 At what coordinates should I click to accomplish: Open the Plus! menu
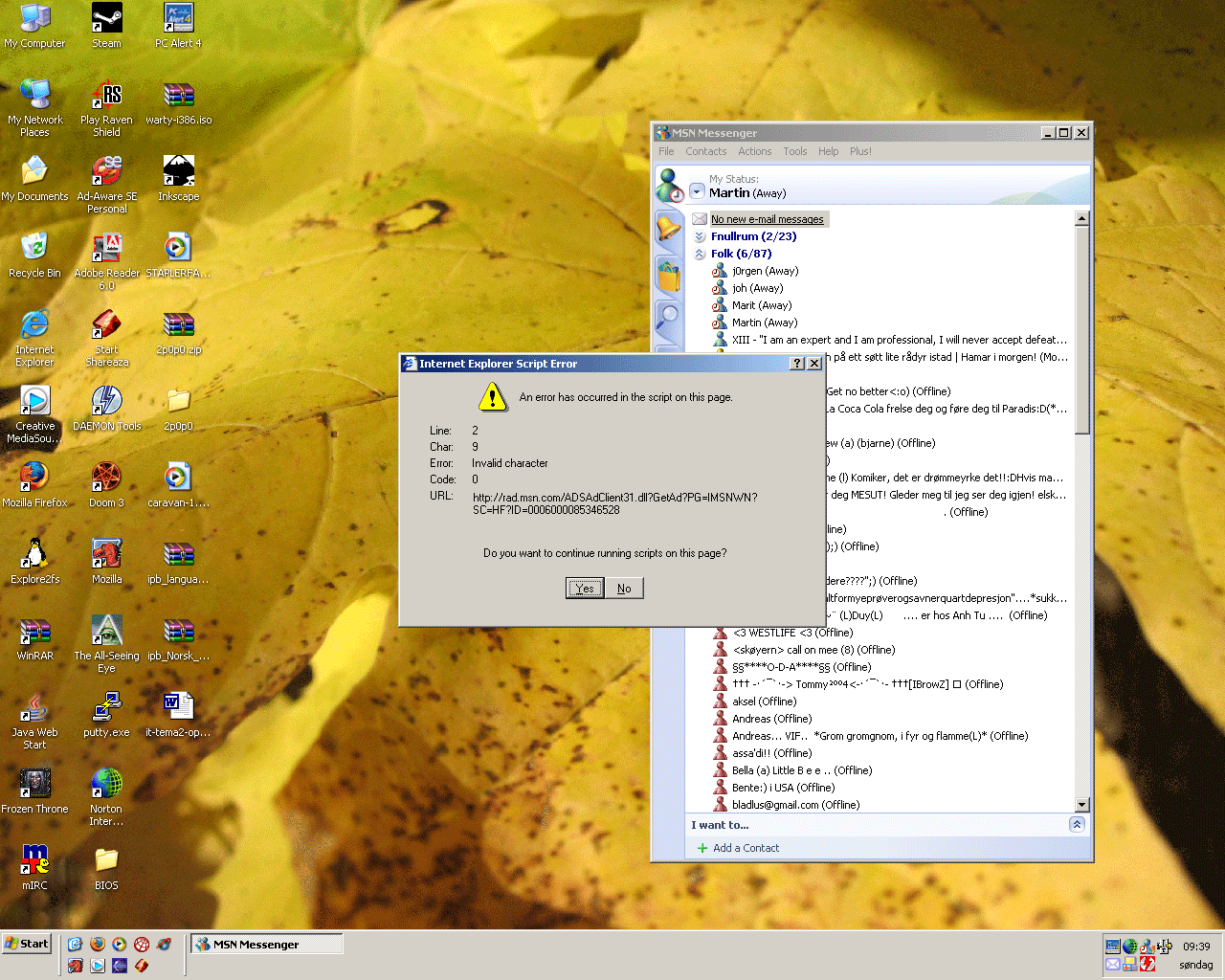point(860,151)
